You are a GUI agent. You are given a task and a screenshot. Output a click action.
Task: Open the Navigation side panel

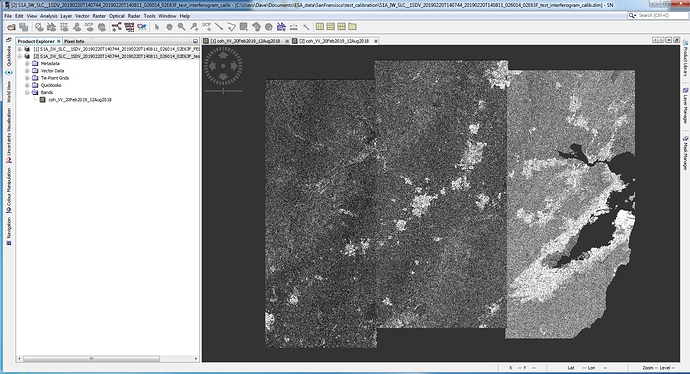(x=9, y=231)
